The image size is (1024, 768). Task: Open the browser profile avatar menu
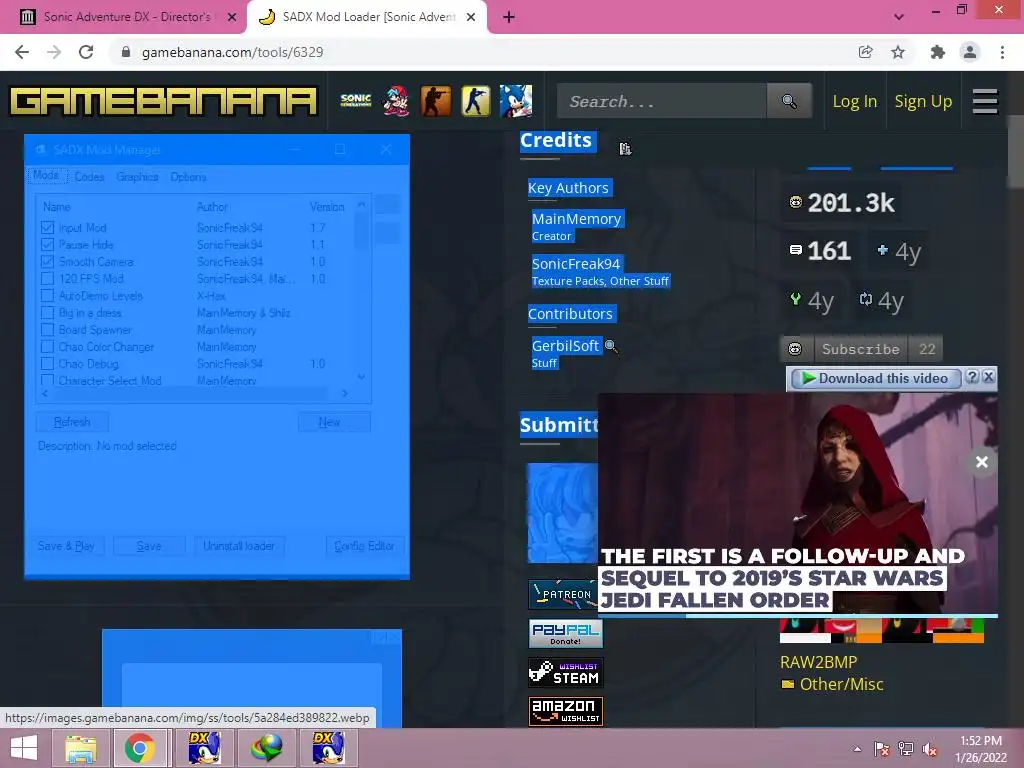click(x=970, y=52)
